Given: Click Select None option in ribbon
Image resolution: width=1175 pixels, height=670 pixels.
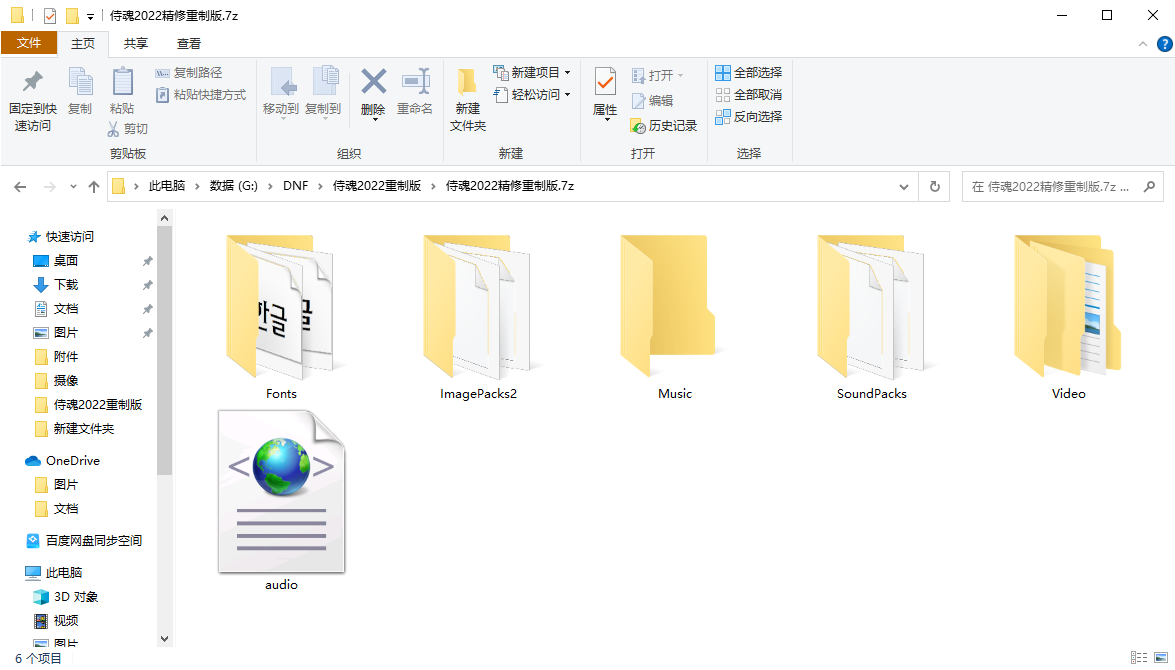Looking at the screenshot, I should [x=749, y=94].
